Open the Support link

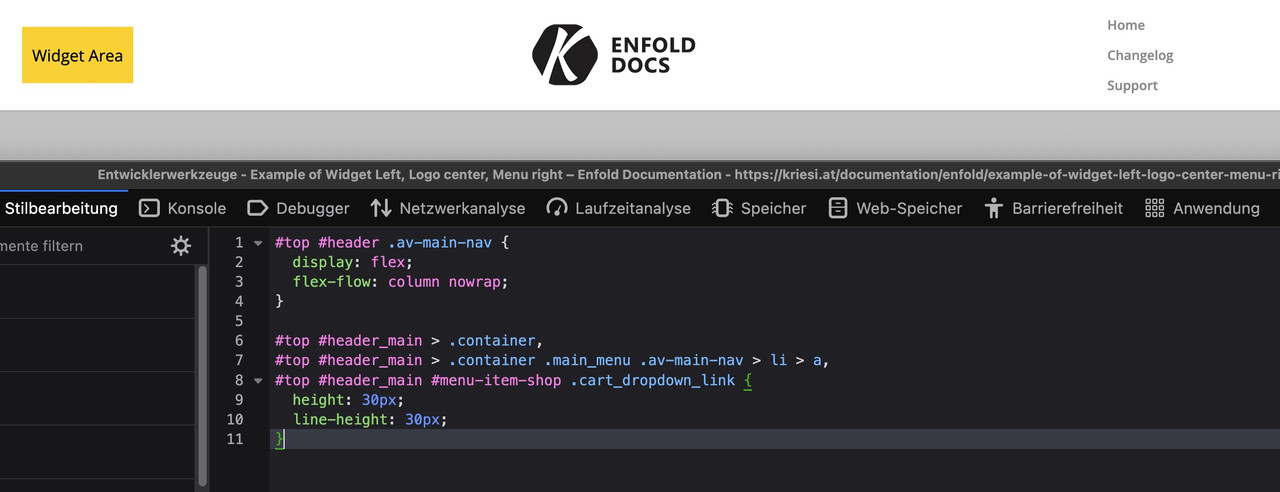(x=1132, y=85)
